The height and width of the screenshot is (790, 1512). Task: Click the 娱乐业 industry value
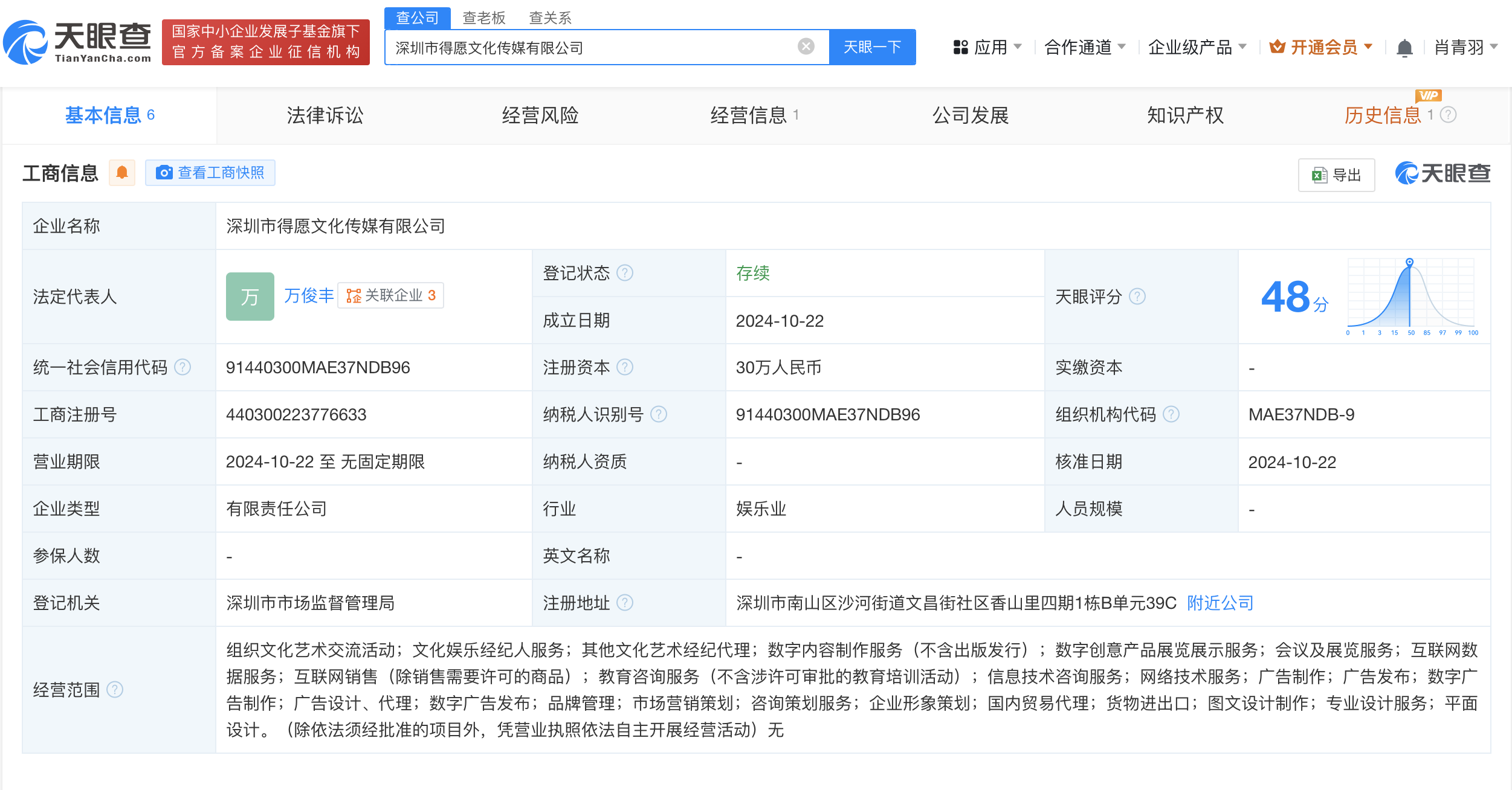[761, 509]
